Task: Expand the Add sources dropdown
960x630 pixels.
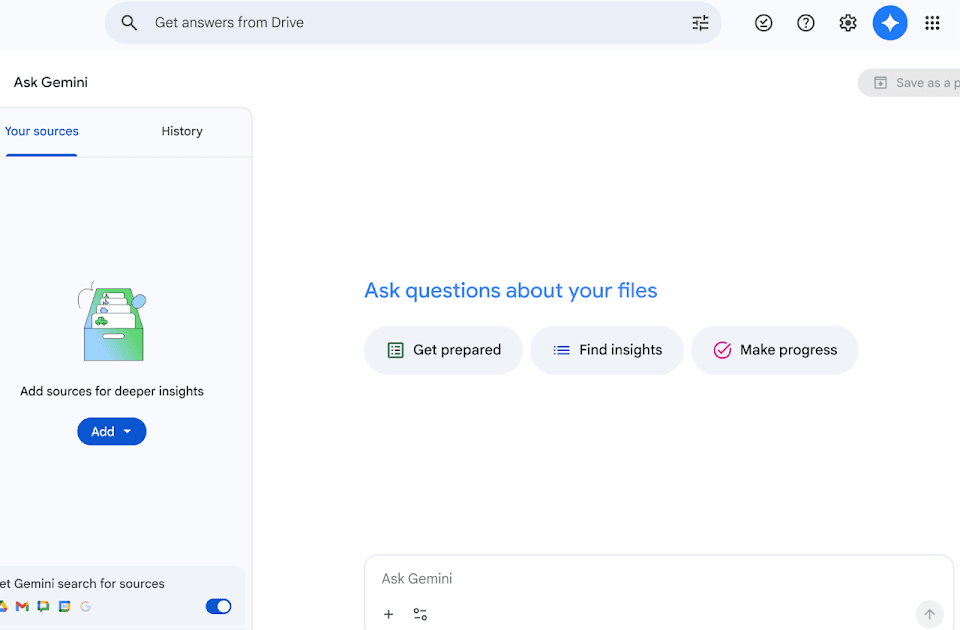Action: click(112, 432)
